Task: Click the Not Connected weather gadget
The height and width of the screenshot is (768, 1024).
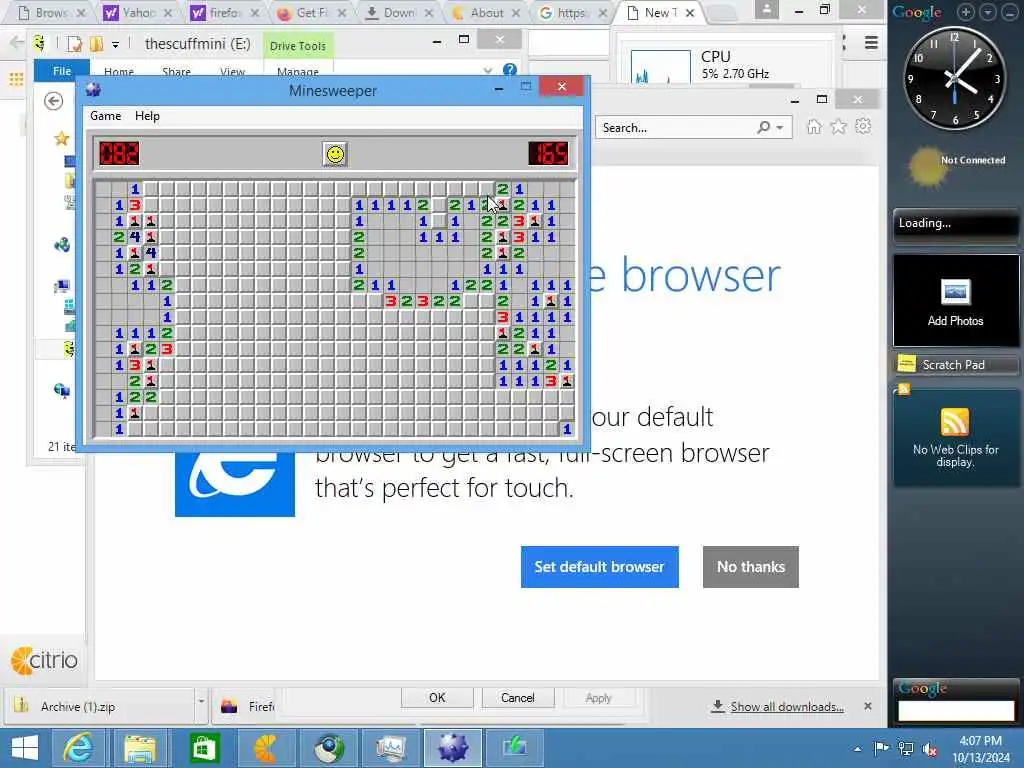Action: tap(957, 167)
